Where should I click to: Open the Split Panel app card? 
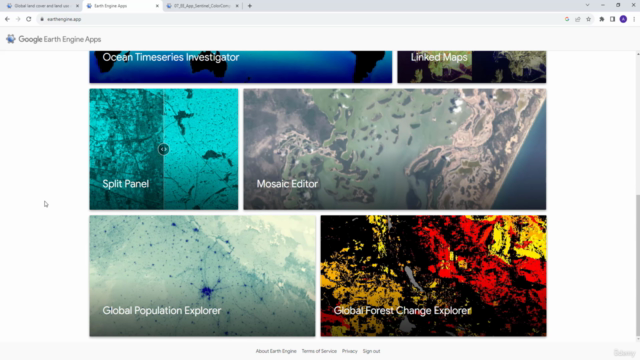coord(164,149)
